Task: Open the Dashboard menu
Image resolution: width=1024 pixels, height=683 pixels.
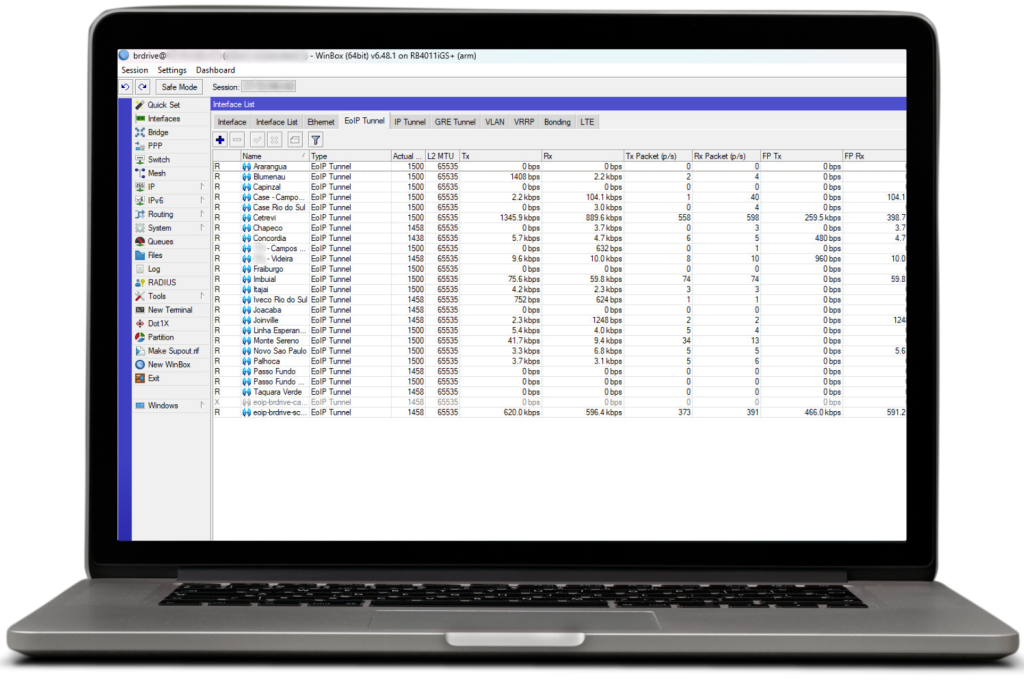Action: click(x=216, y=70)
